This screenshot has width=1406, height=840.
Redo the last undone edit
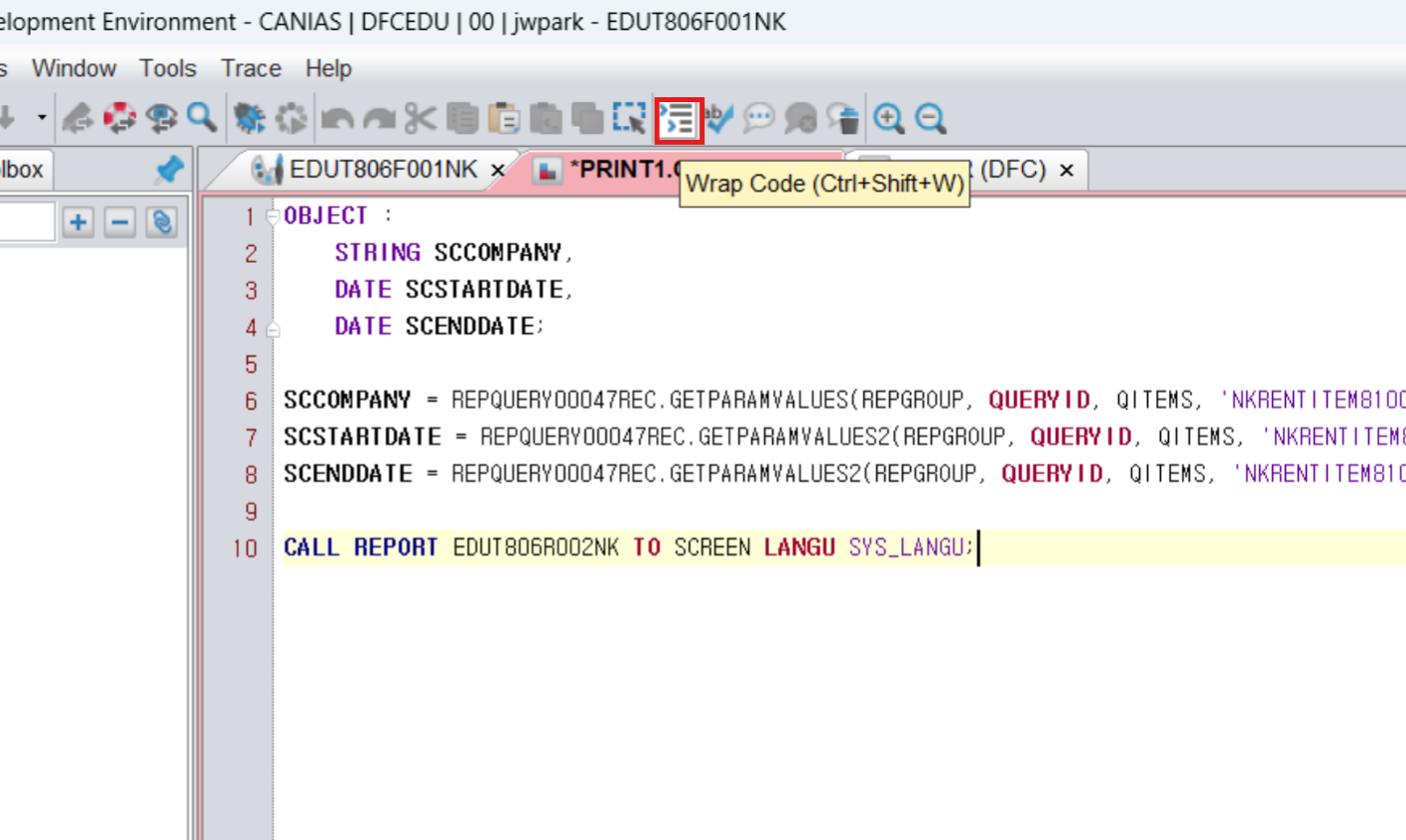tap(379, 119)
